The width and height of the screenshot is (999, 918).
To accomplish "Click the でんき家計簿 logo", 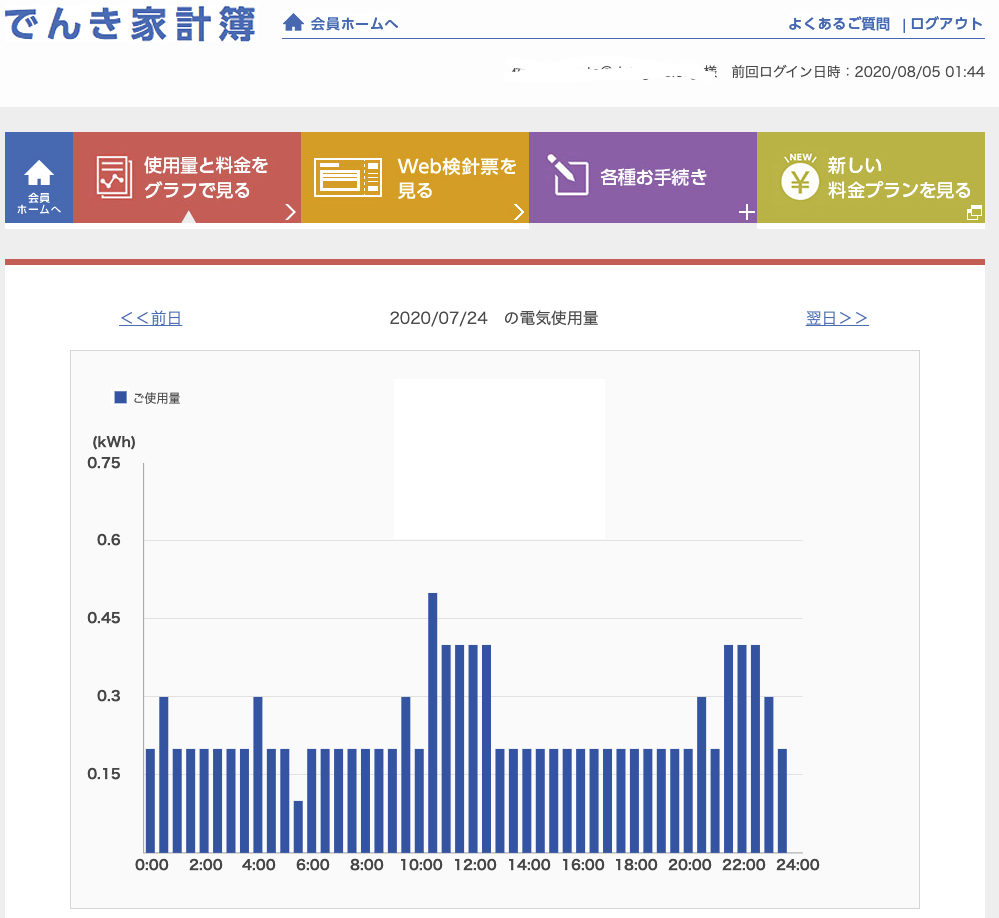I will pos(130,24).
